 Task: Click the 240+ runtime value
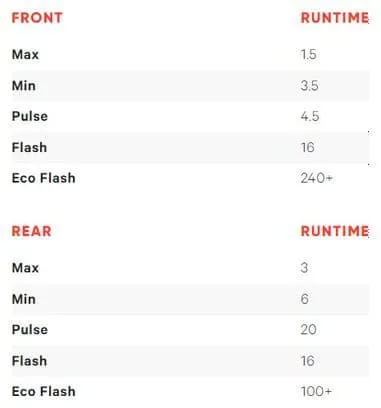click(317, 178)
